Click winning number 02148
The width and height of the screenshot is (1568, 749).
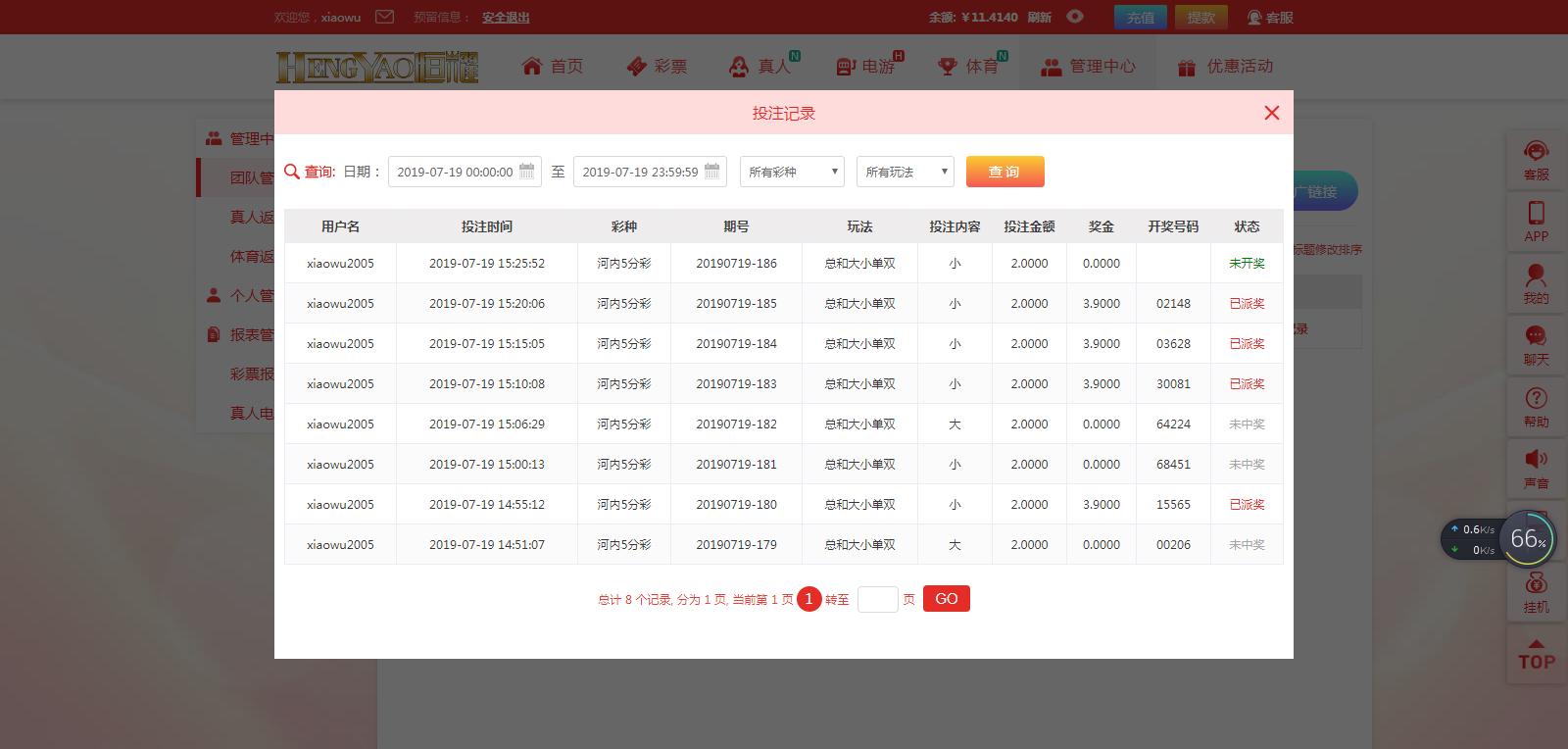point(1173,304)
